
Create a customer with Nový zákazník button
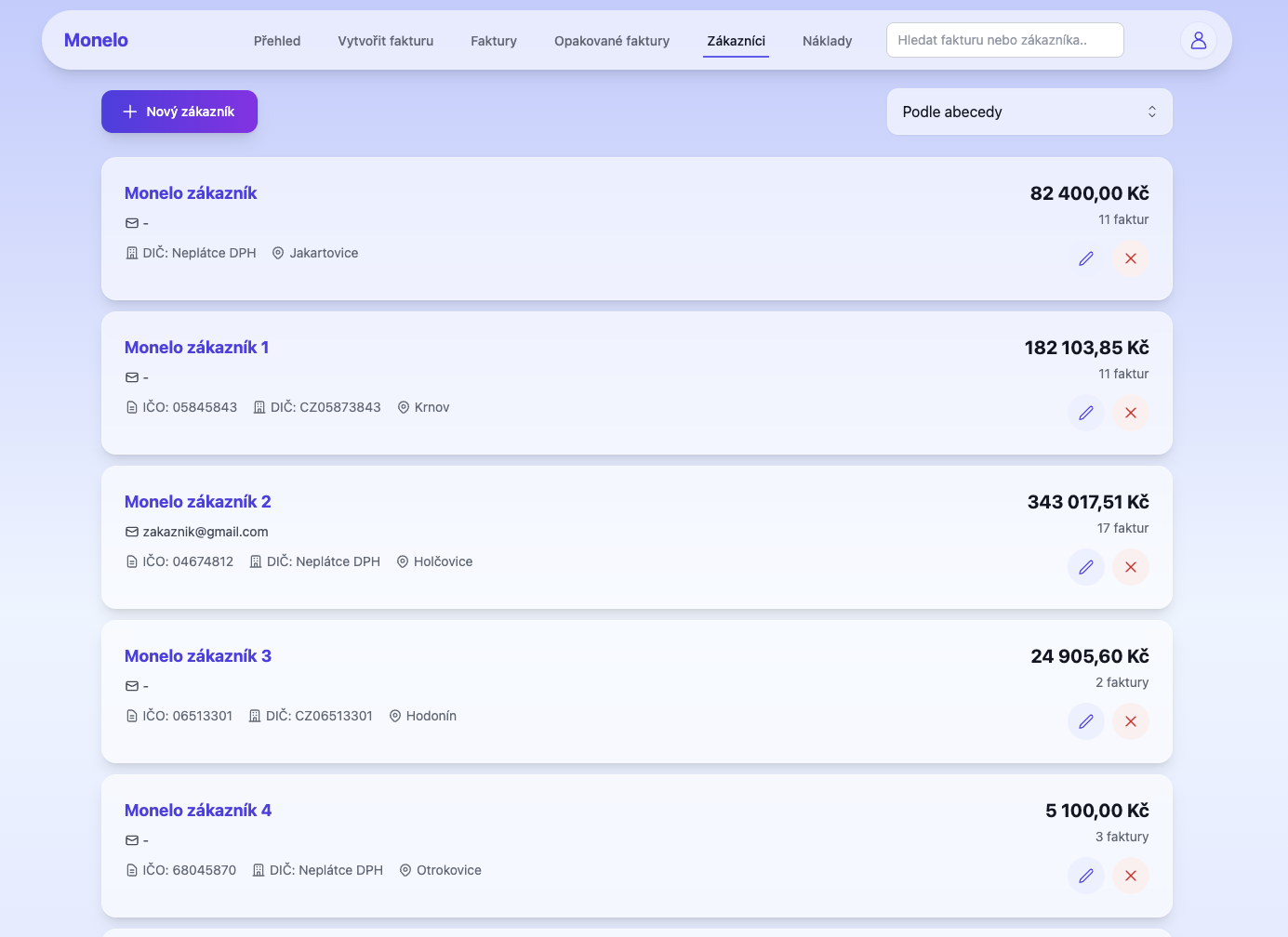tap(179, 112)
